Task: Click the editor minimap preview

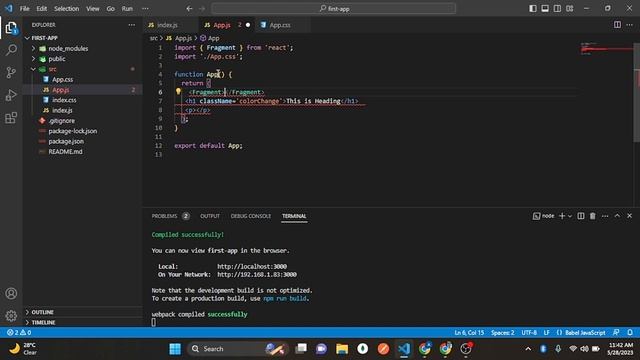Action: pos(607,49)
